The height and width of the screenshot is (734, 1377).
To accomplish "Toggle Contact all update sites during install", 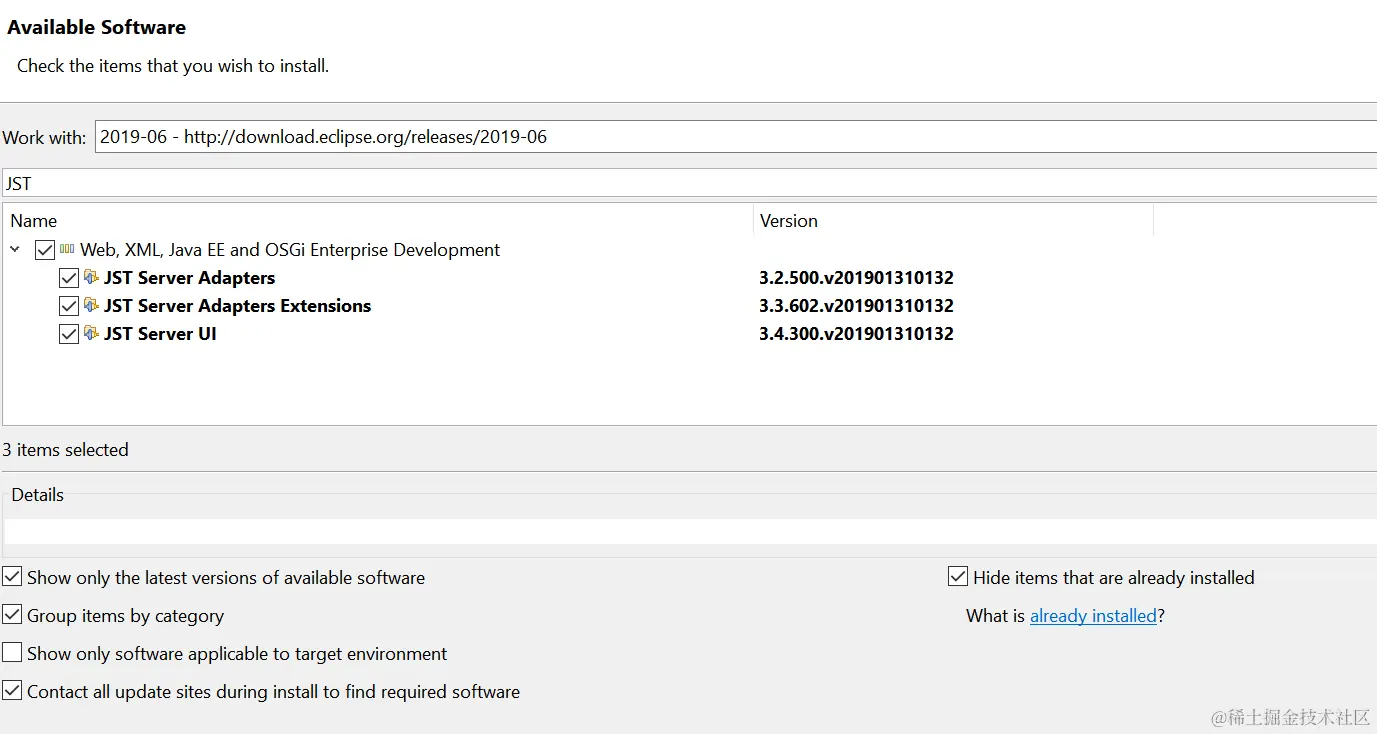I will (12, 691).
